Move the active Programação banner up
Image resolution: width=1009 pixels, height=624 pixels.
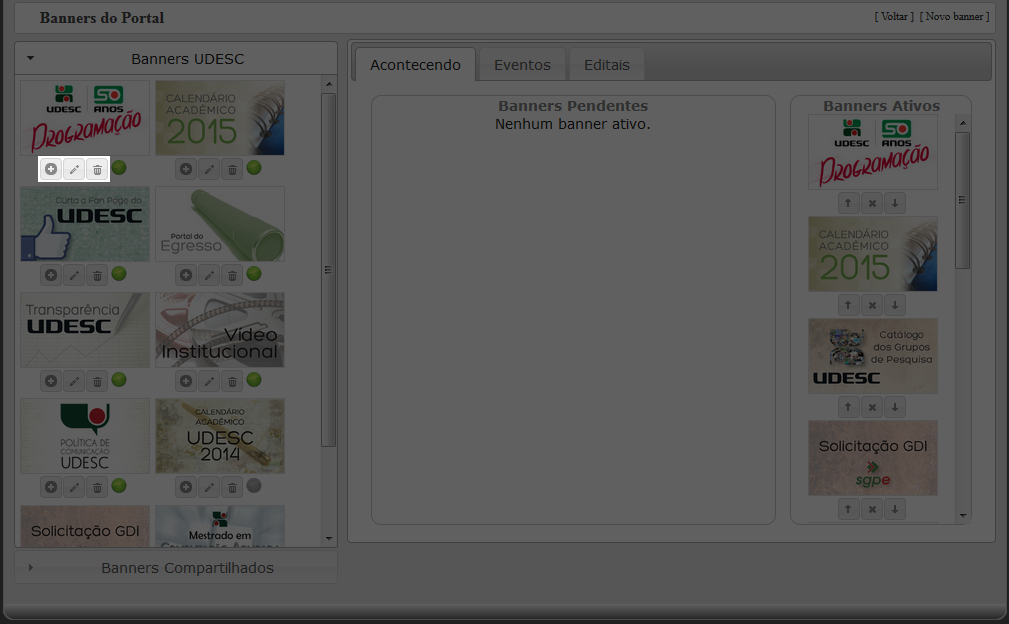(848, 203)
